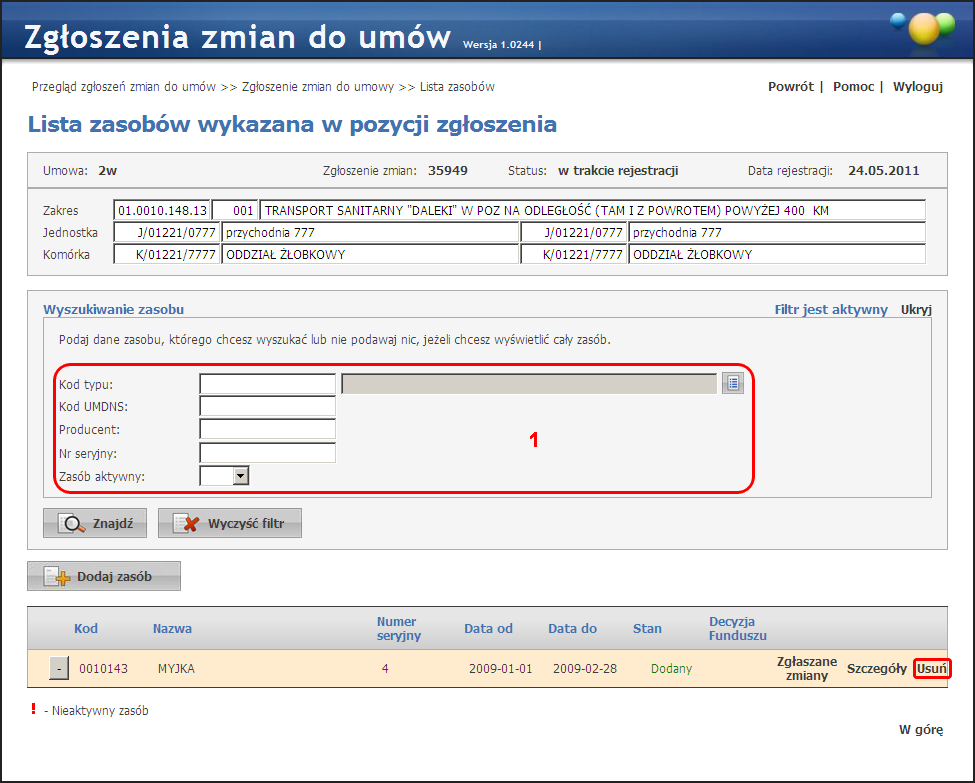
Task: Click into the Producent field
Action: [x=267, y=429]
